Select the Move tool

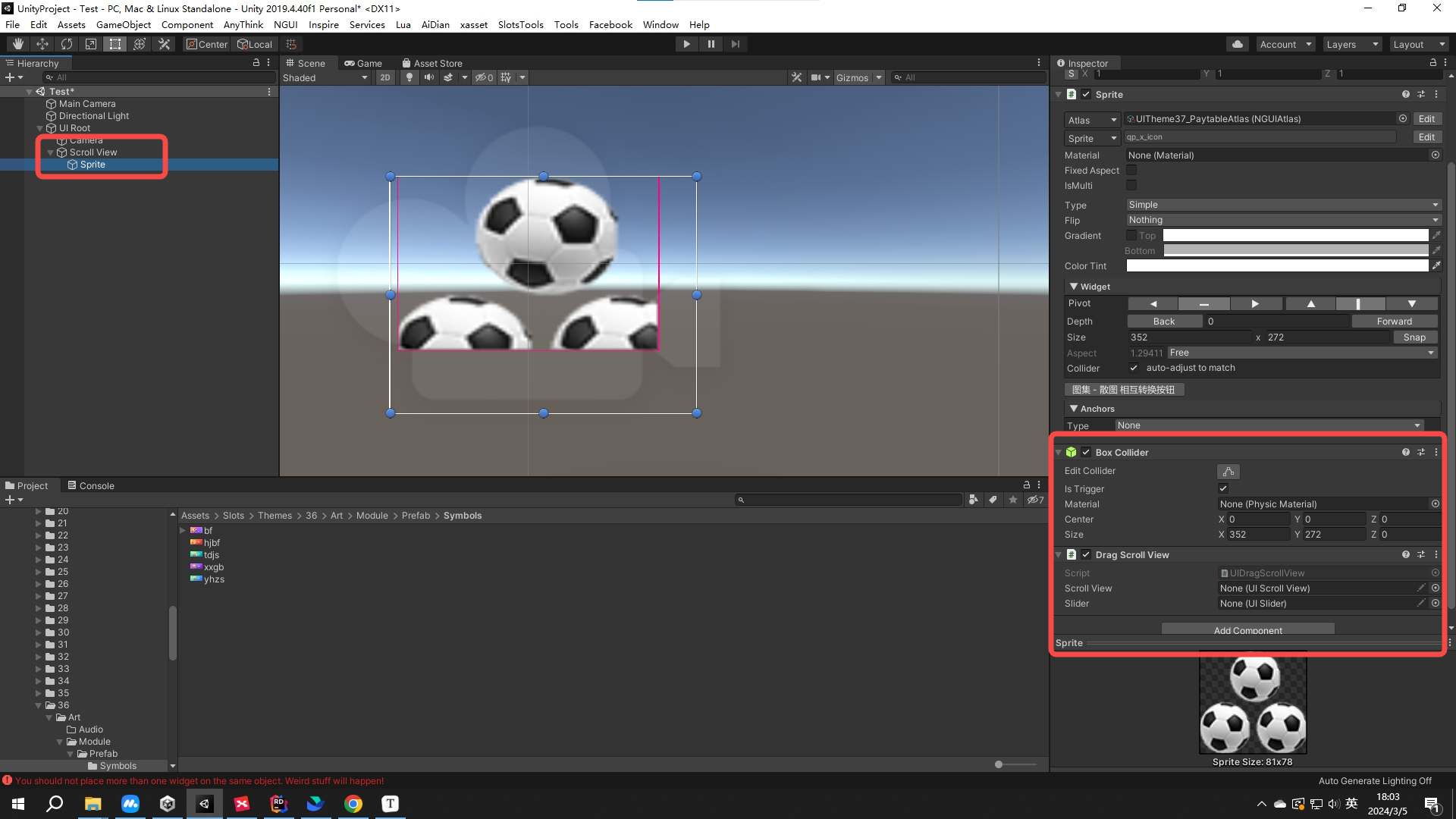[42, 44]
